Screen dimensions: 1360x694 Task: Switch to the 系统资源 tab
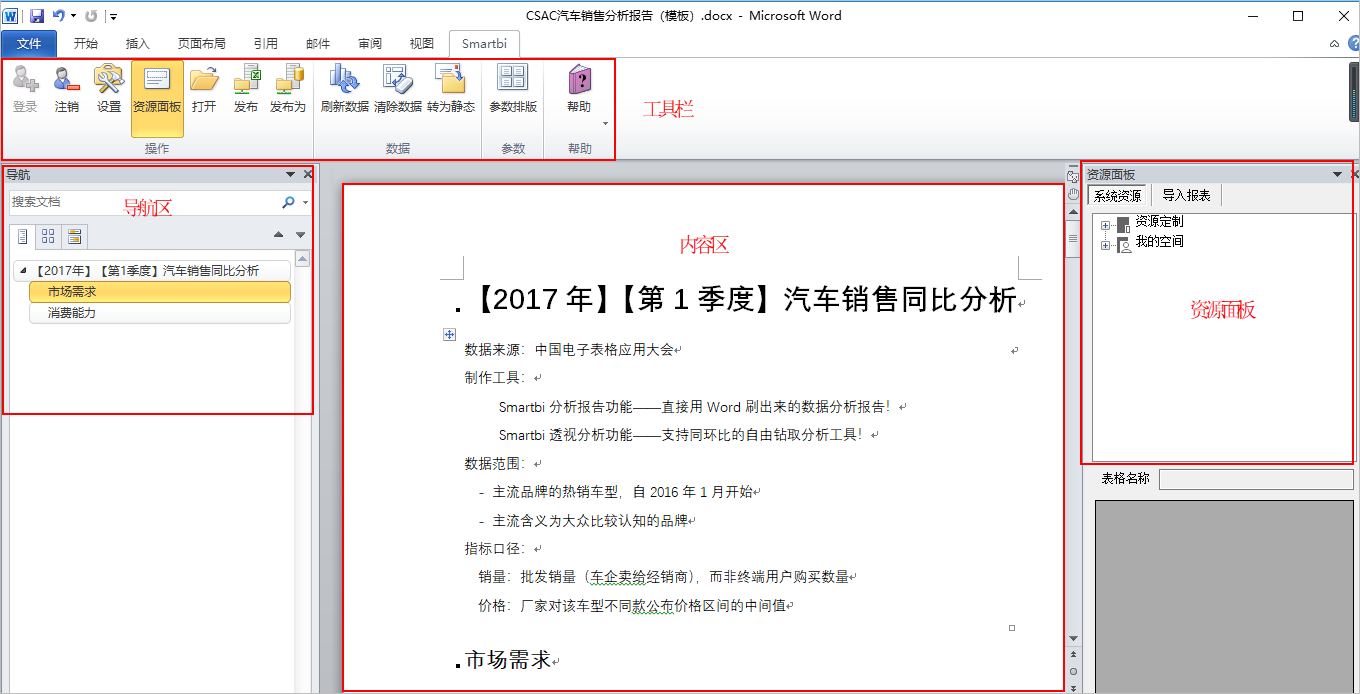[1117, 196]
